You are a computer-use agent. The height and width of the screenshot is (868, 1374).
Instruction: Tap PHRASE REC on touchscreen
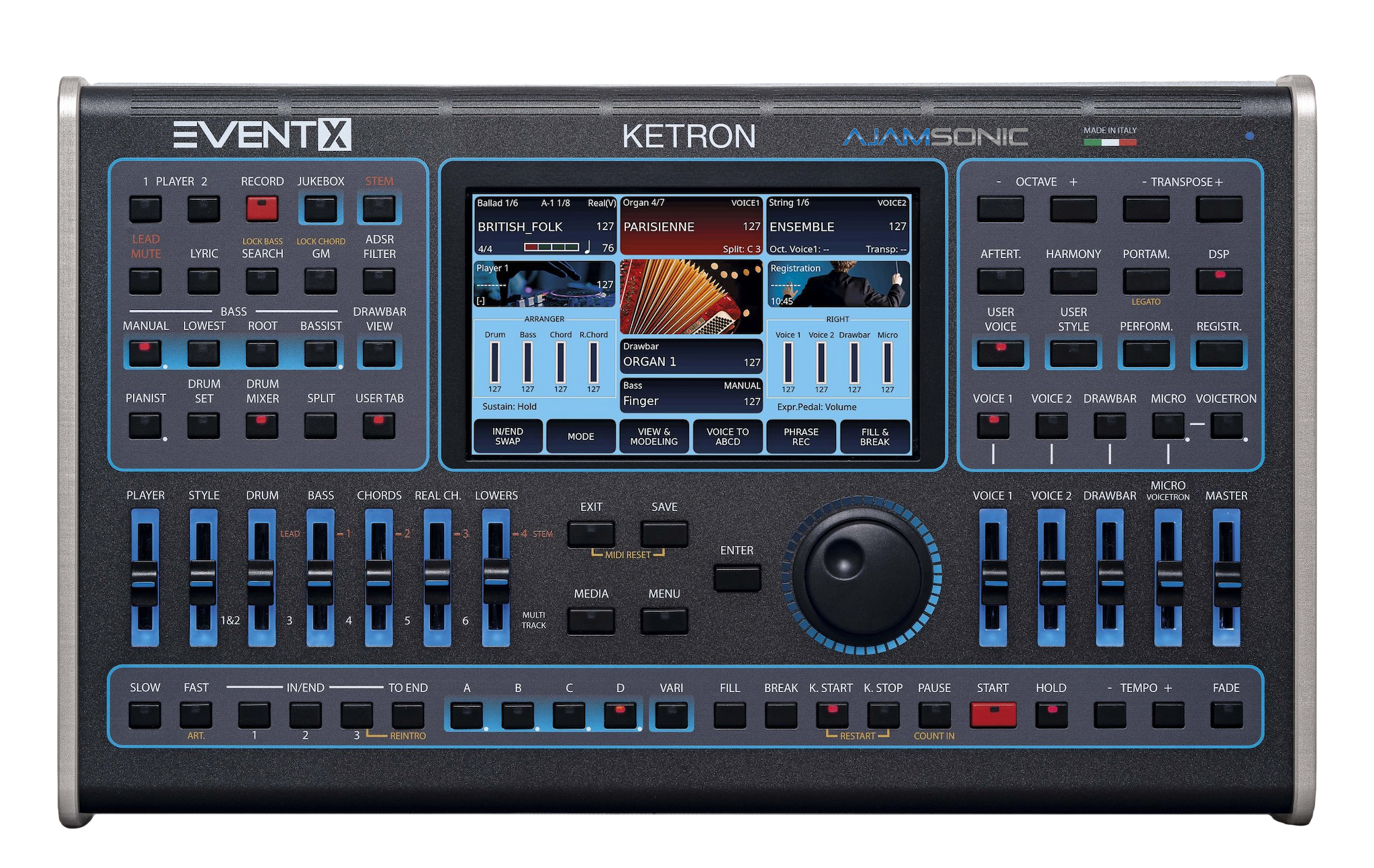click(801, 437)
